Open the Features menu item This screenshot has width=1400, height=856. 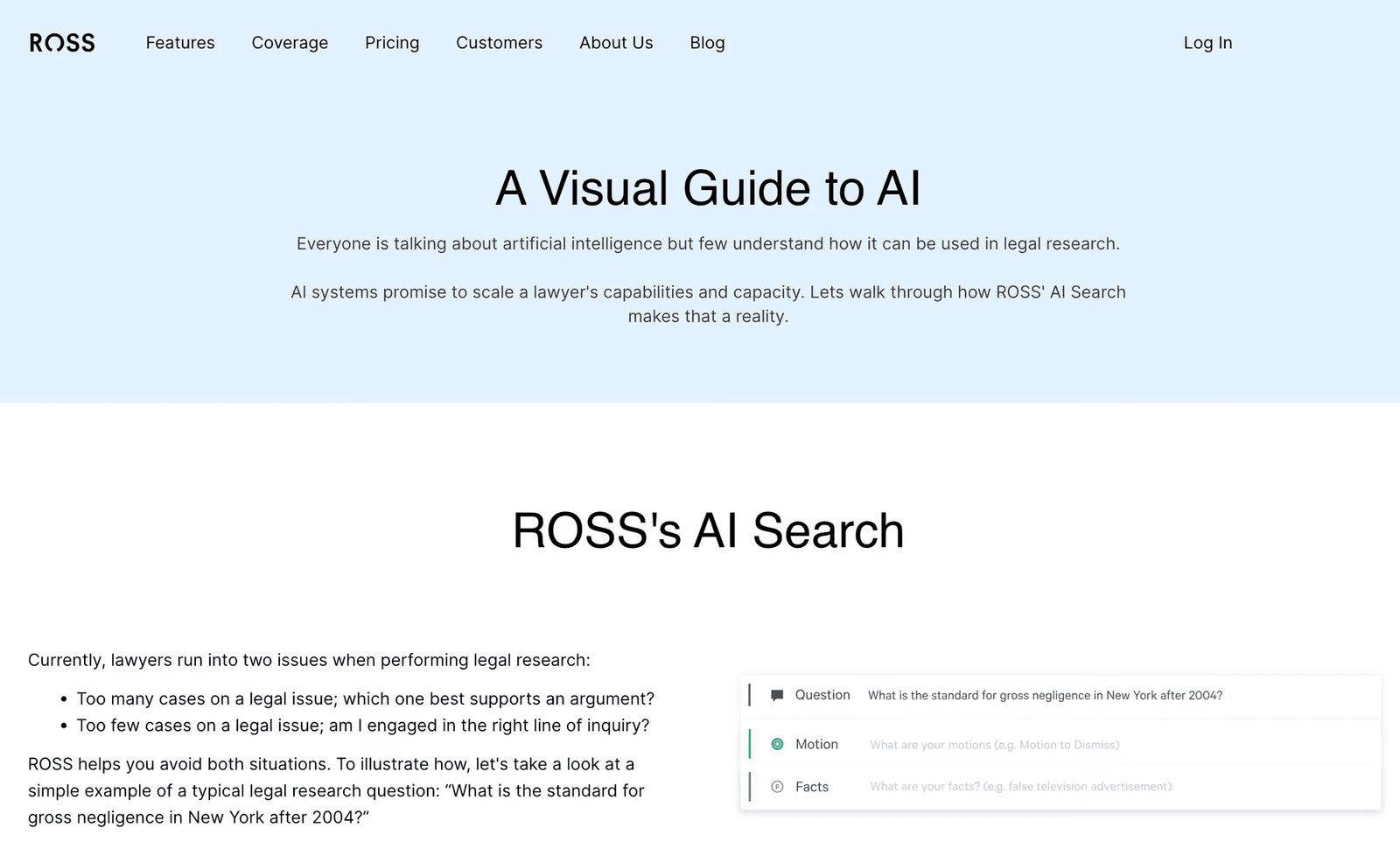[x=180, y=43]
